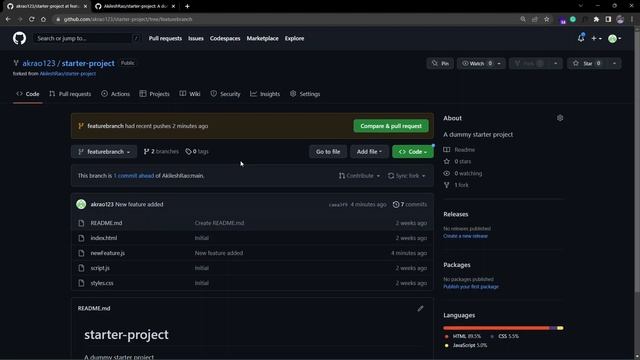This screenshot has height=360, width=640.
Task: Open the user avatar menu
Action: [614, 38]
